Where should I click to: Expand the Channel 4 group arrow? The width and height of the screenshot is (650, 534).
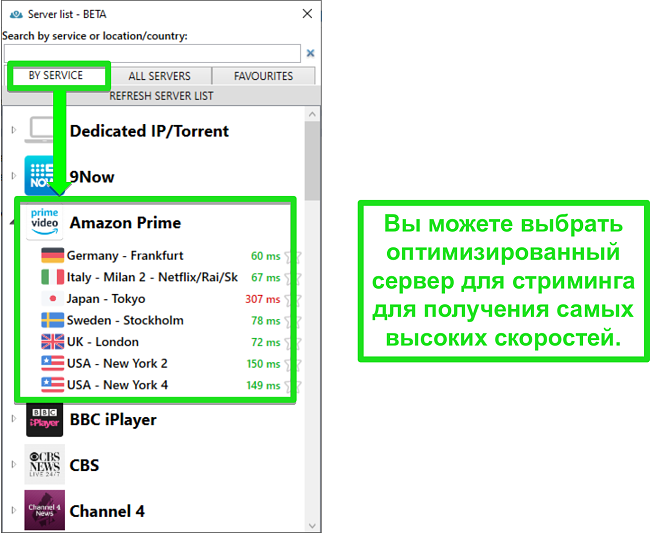point(14,510)
